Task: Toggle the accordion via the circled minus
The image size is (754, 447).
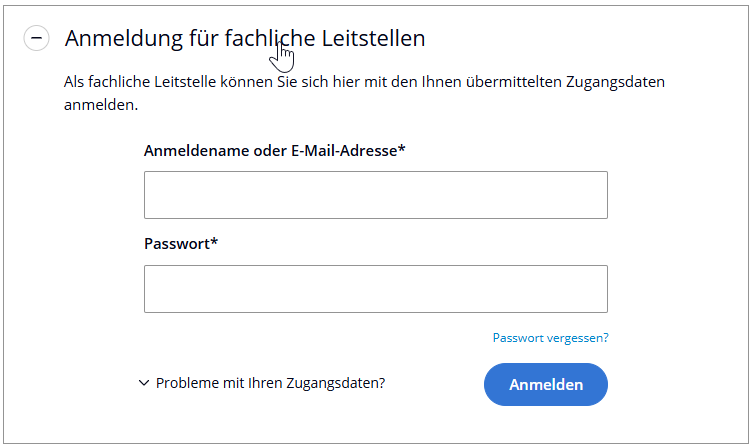Action: point(36,38)
